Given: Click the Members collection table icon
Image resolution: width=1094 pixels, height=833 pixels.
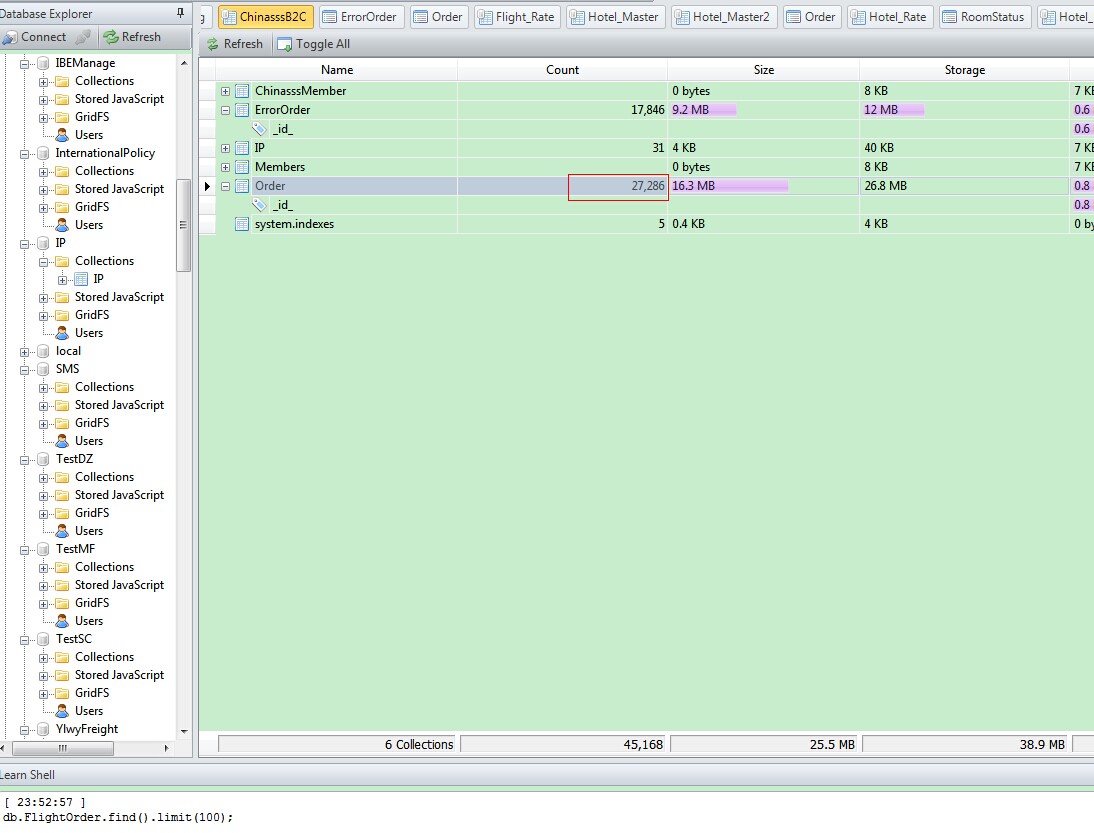Looking at the screenshot, I should click(x=242, y=167).
